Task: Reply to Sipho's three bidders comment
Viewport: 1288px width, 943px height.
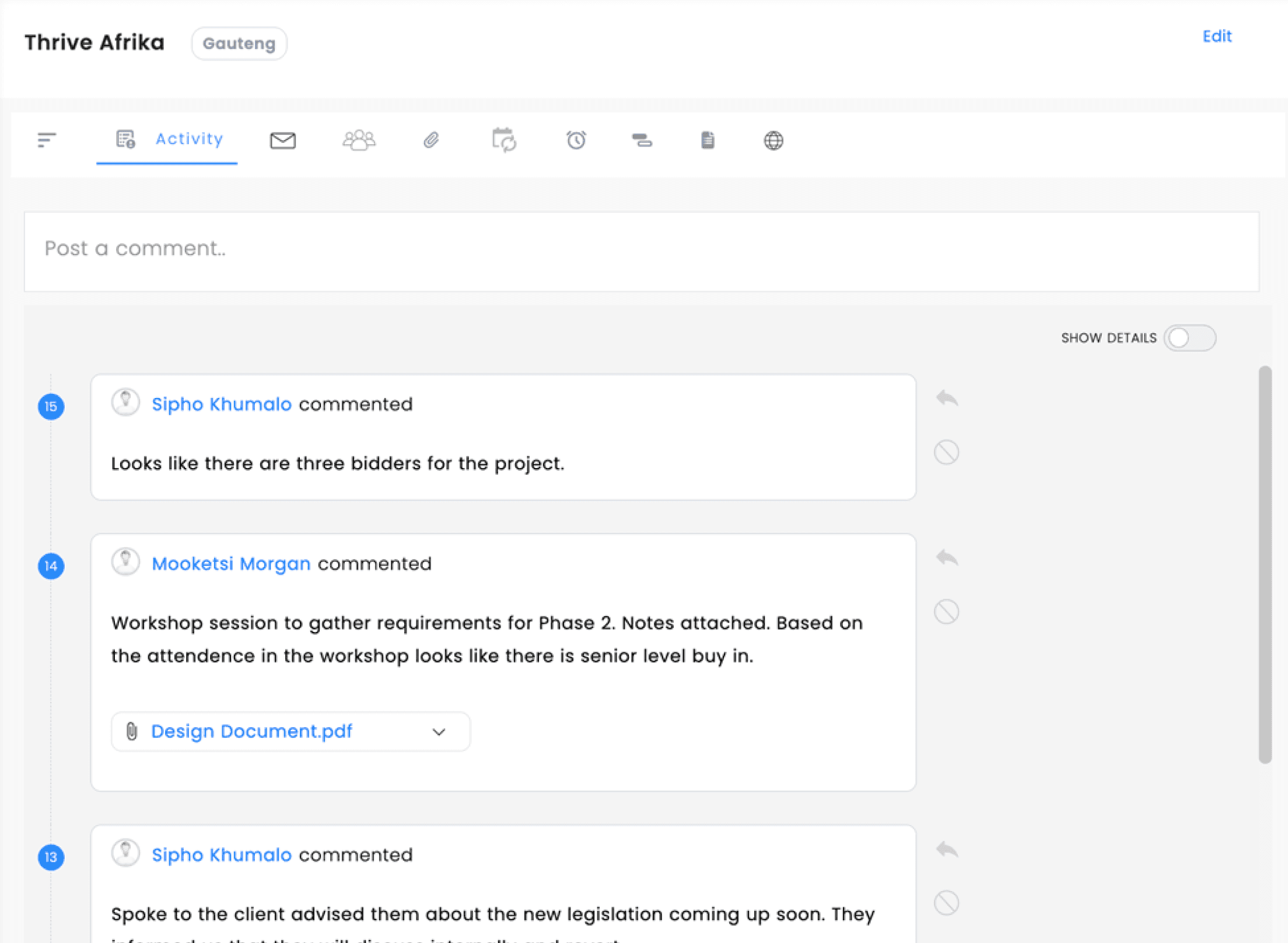Action: 947,399
